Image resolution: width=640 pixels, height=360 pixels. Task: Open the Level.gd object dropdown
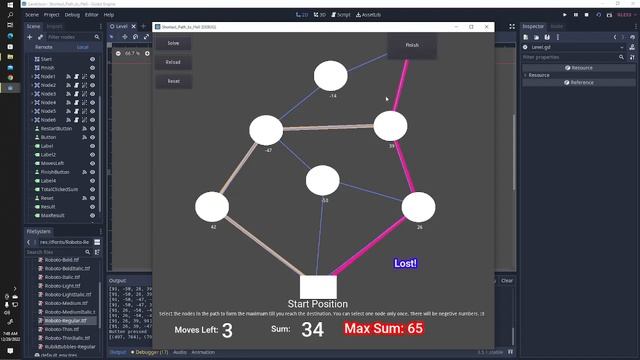[622, 47]
